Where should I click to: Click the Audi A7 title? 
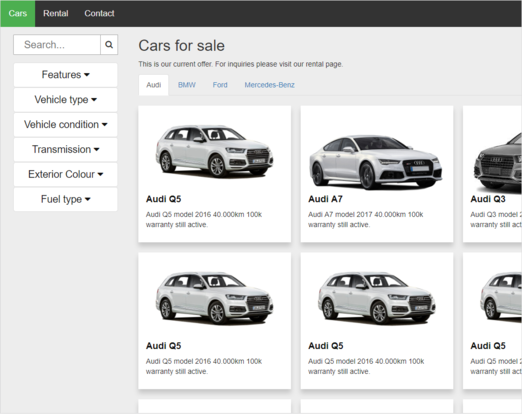325,199
